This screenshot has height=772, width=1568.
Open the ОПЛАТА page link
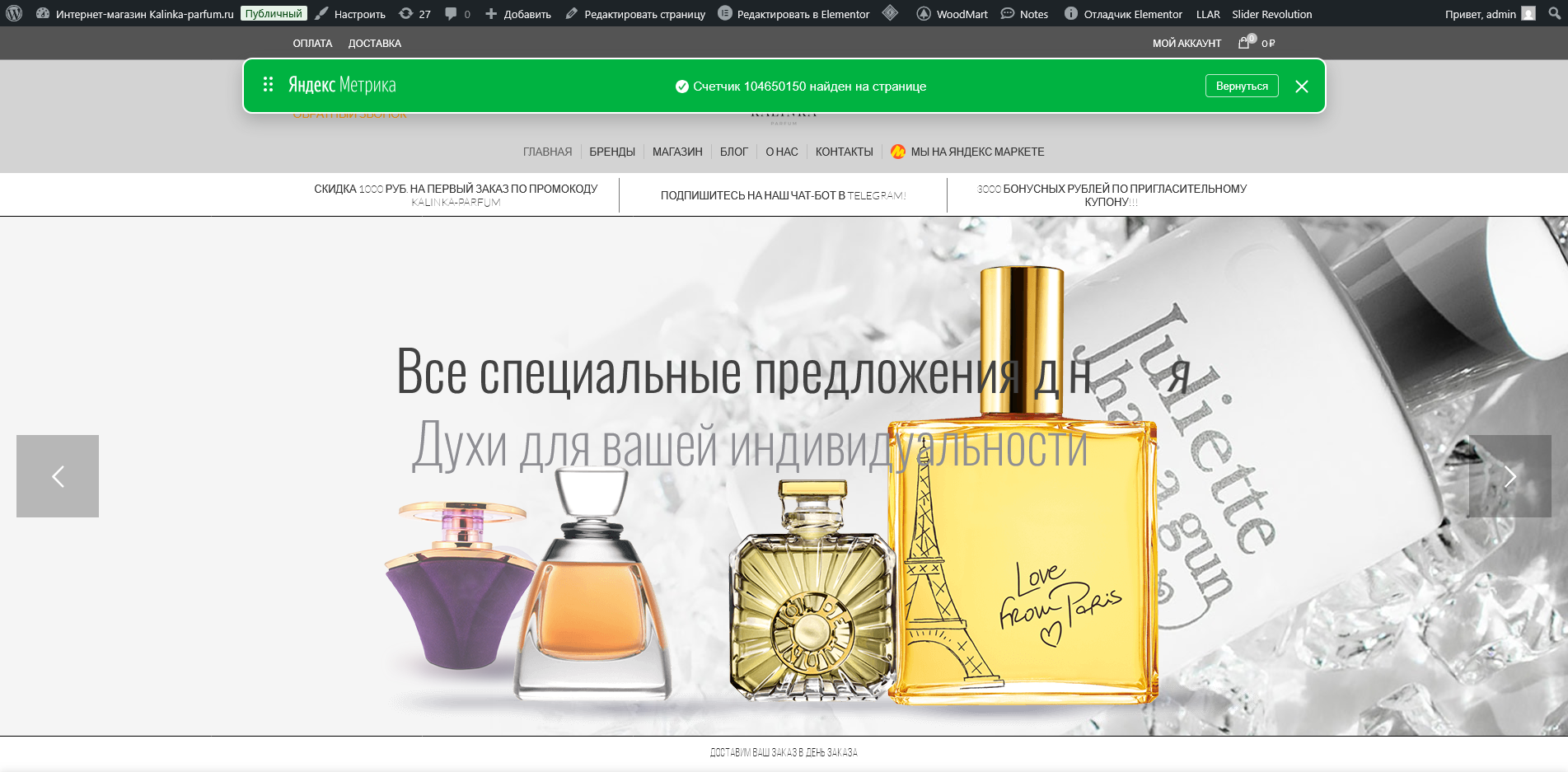[313, 42]
